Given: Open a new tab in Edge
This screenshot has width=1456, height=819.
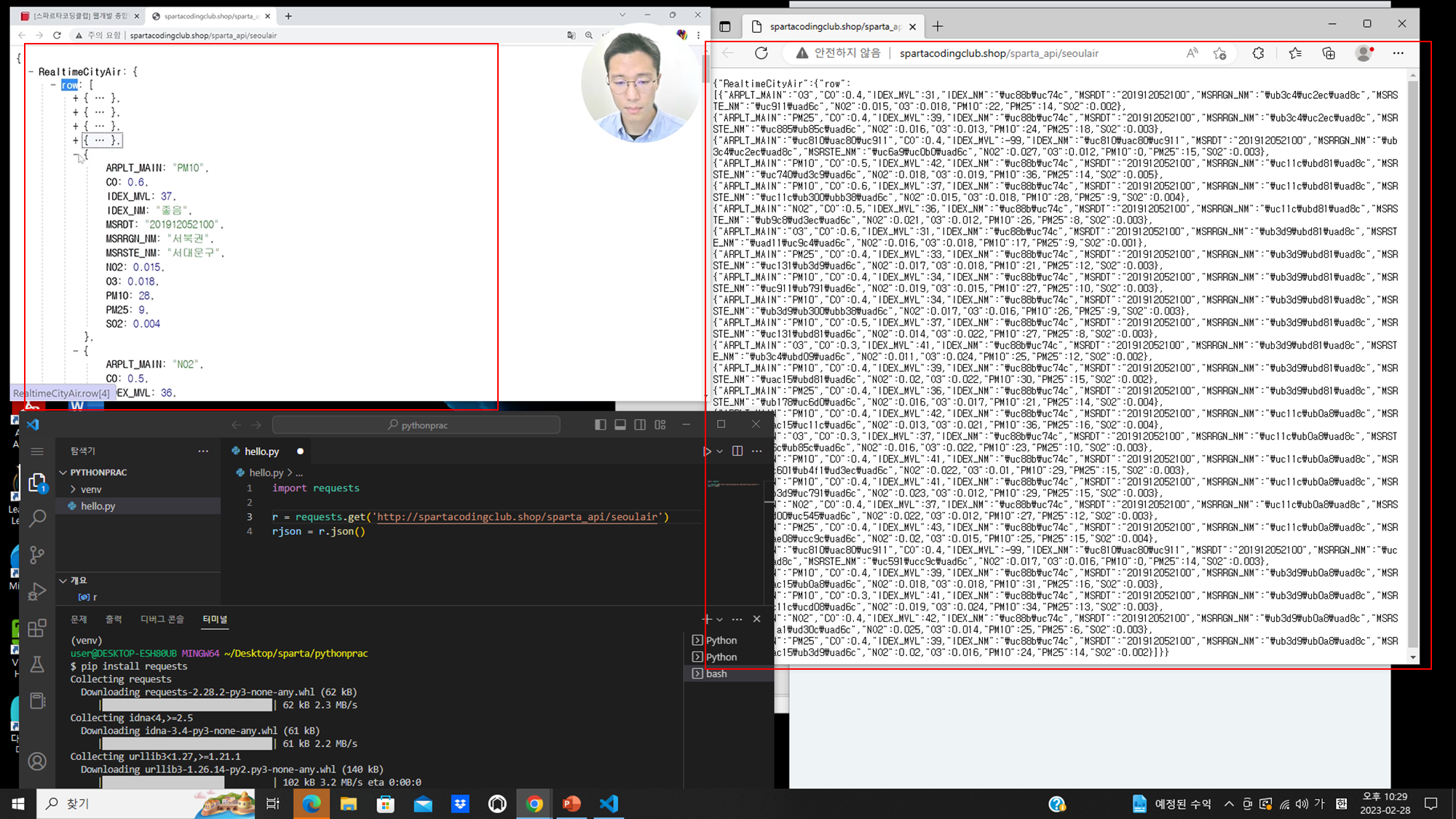Looking at the screenshot, I should (938, 27).
